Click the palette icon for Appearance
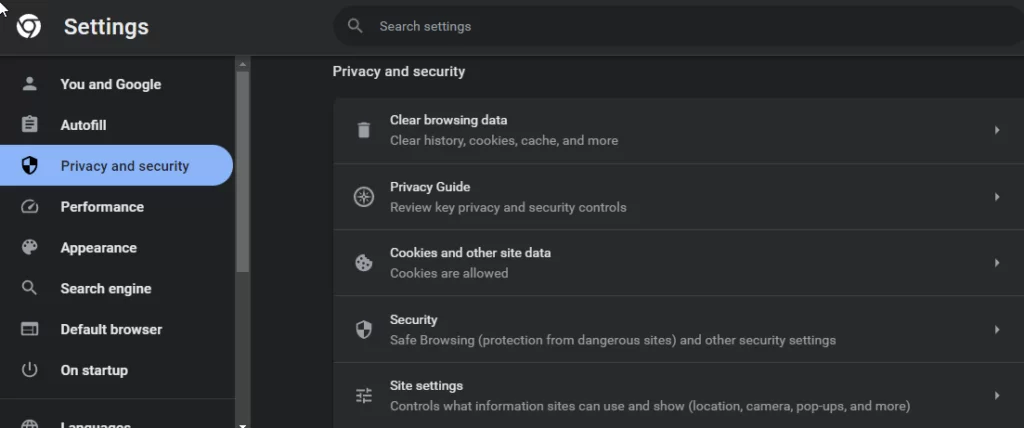 pyautogui.click(x=29, y=247)
